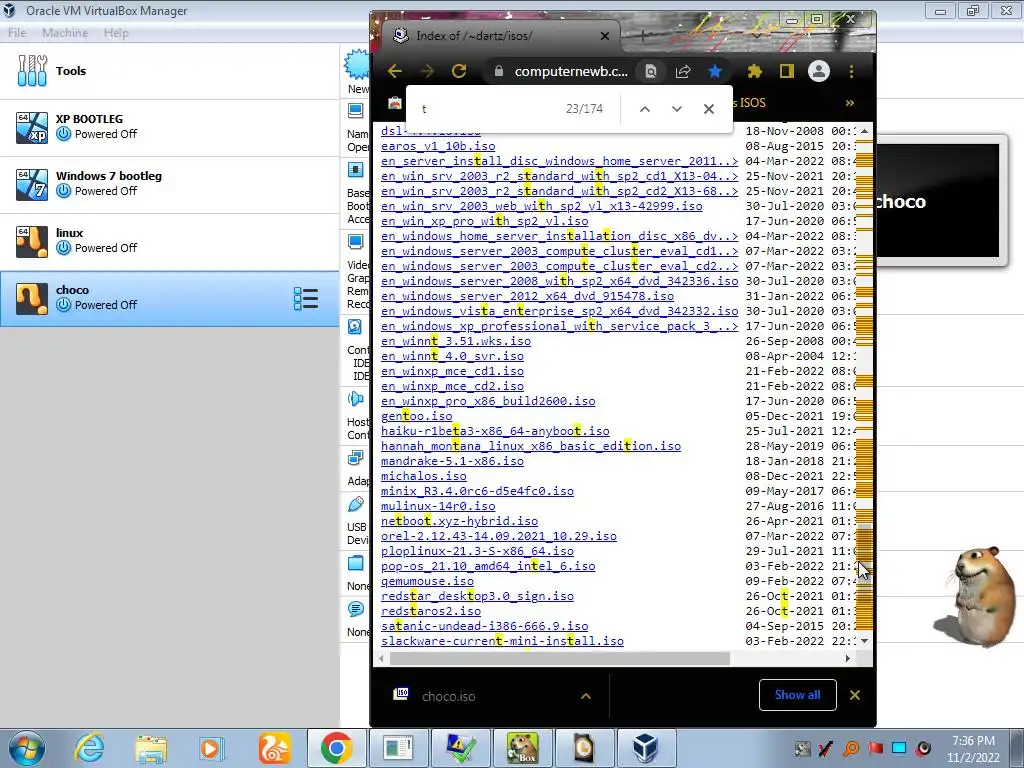Image resolution: width=1024 pixels, height=768 pixels.
Task: Open choco VM tools list menu icon
Action: tap(306, 298)
